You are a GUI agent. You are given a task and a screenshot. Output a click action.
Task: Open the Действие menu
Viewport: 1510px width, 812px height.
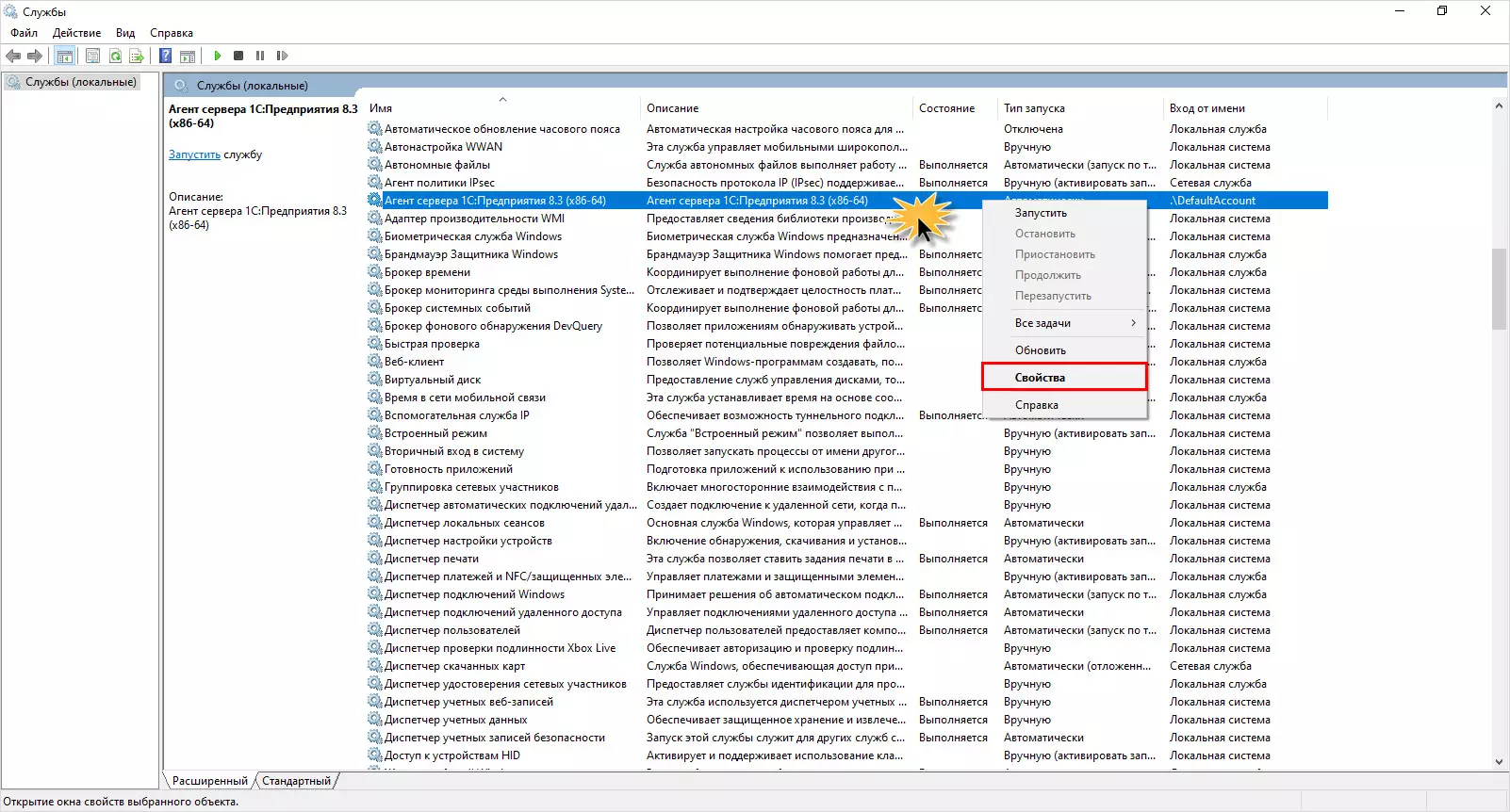pyautogui.click(x=76, y=33)
